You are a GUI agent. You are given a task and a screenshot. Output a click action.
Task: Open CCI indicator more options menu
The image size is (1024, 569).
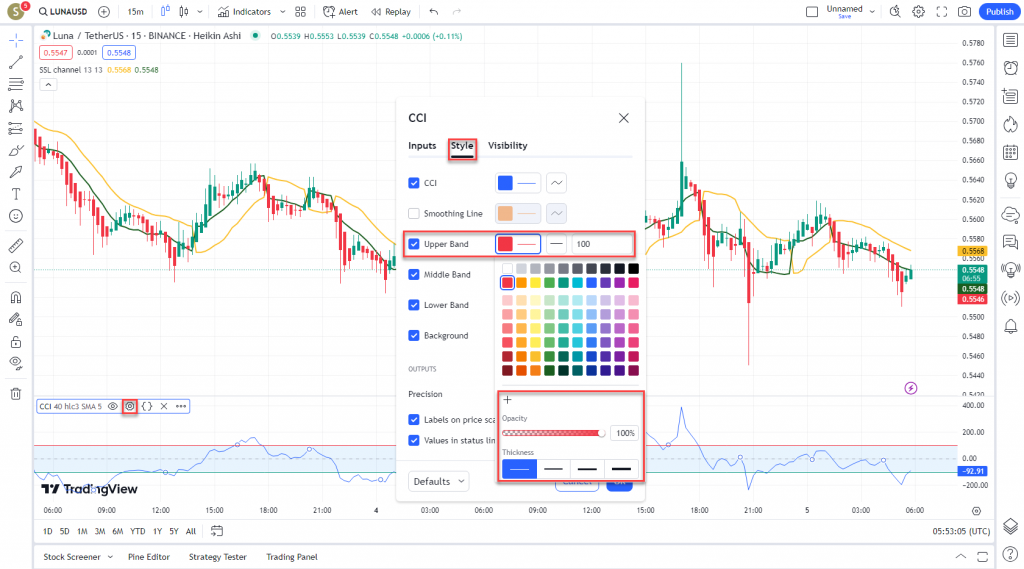click(181, 406)
